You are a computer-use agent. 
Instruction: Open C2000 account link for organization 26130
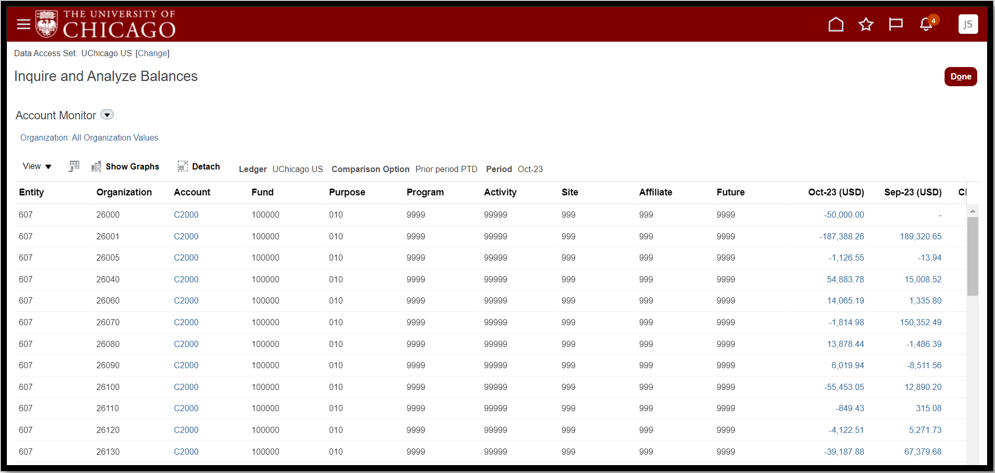coord(186,451)
